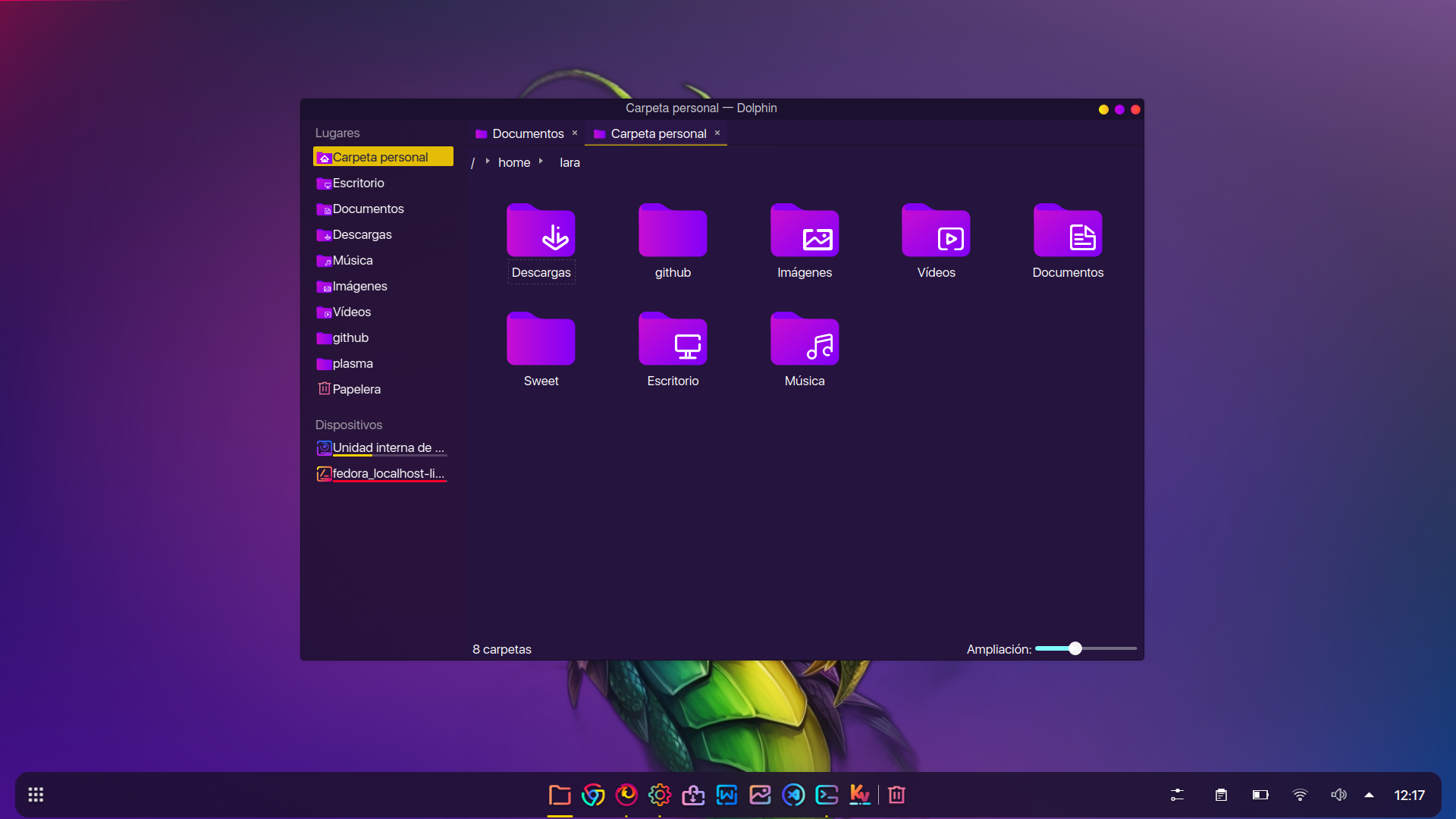The height and width of the screenshot is (819, 1456).
Task: Click lara in the breadcrumb path
Action: [x=570, y=162]
